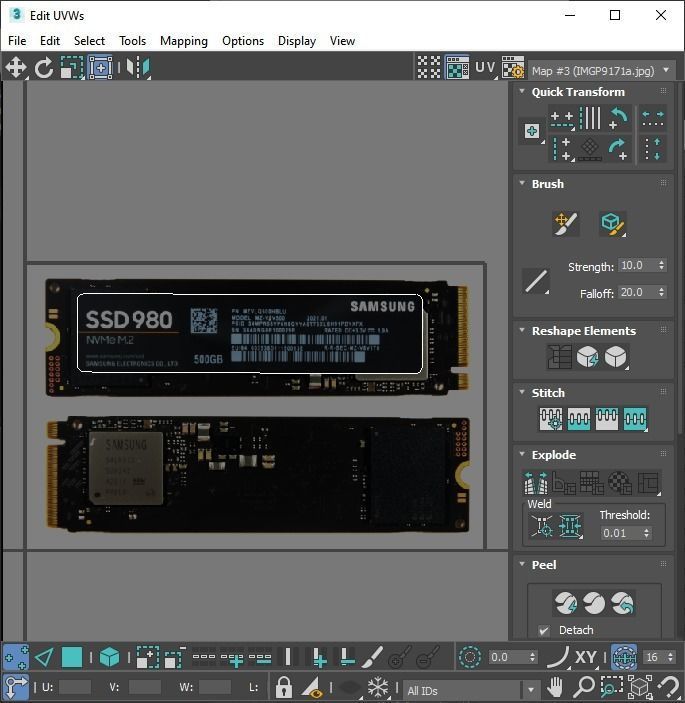685x703 pixels.
Task: Open the Map #3 (IMGP9171a.jpg) dropdown
Action: pos(602,70)
